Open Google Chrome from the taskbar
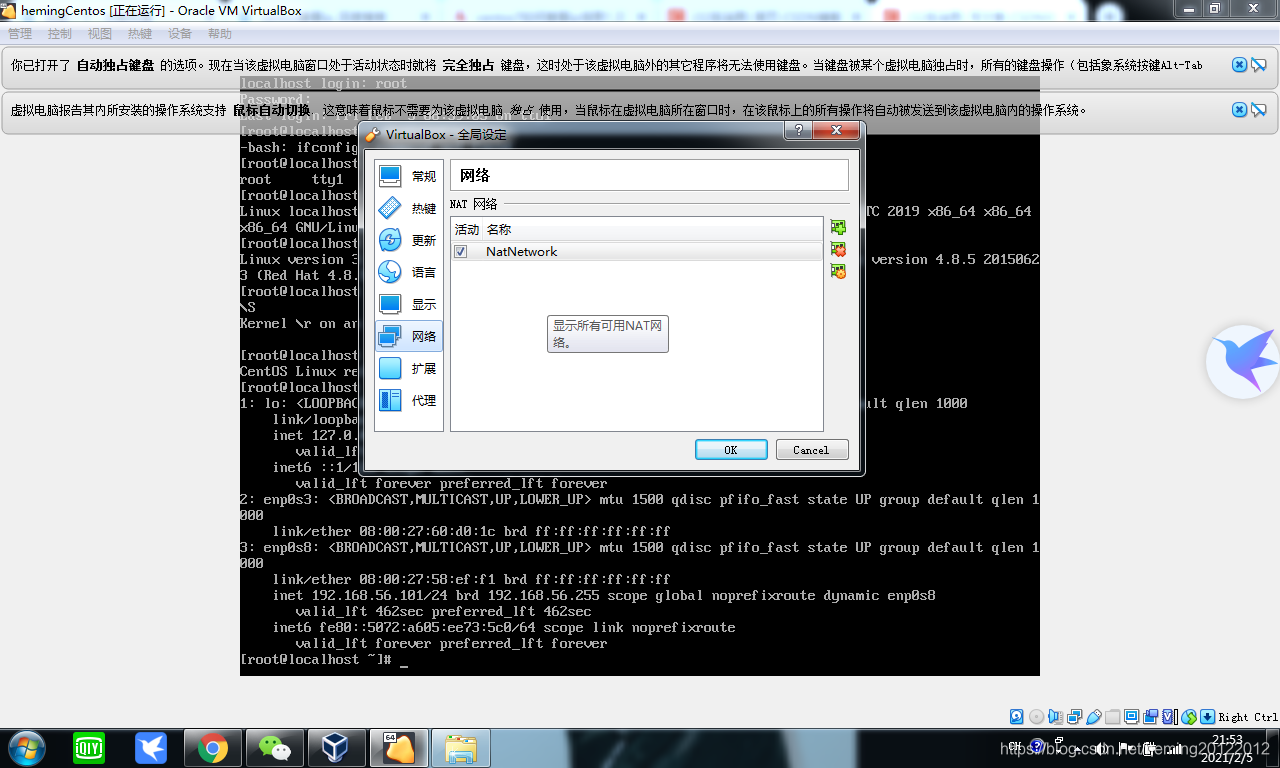This screenshot has height=768, width=1280. (x=212, y=748)
